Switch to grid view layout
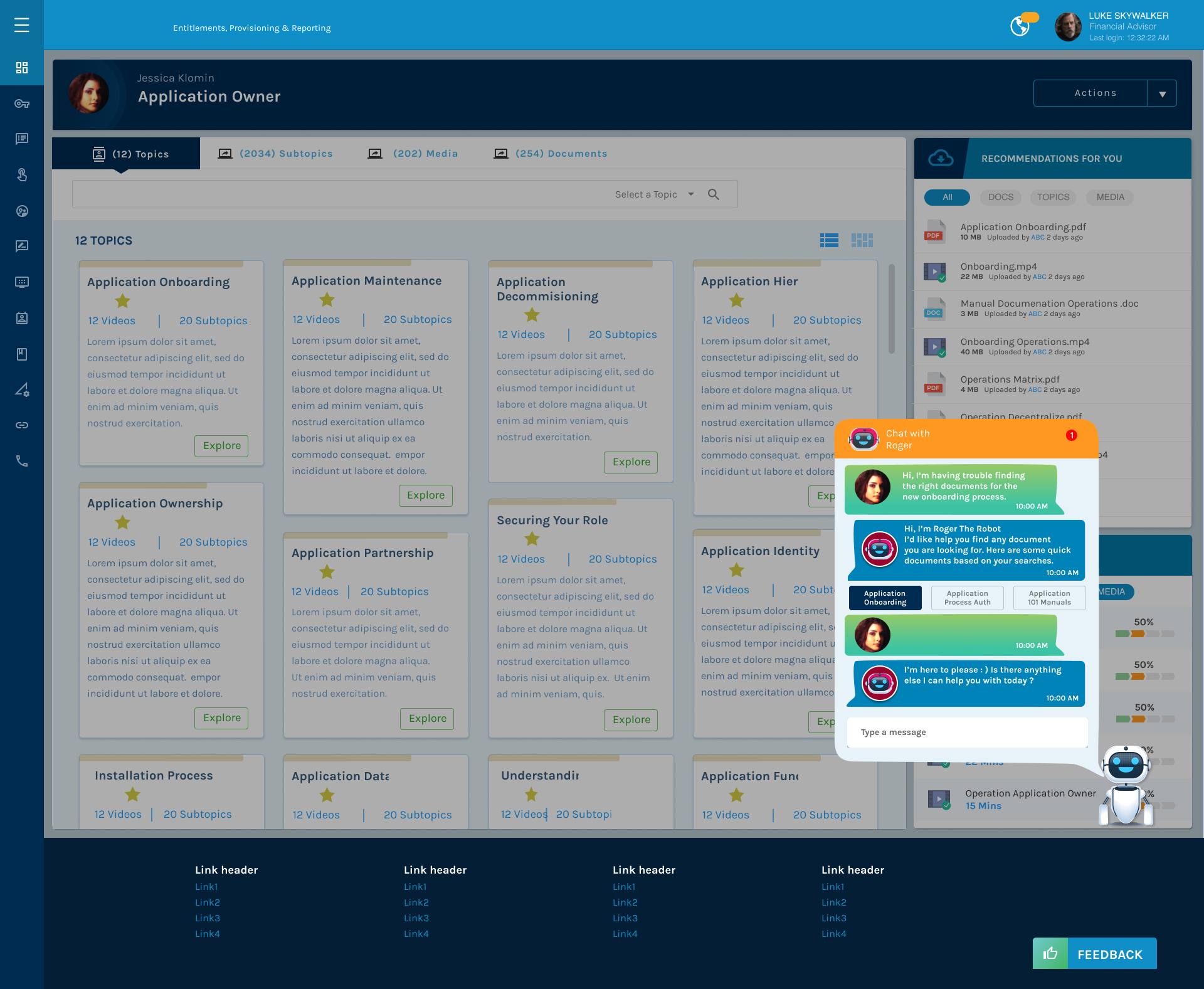Viewport: 1204px width, 989px height. click(862, 240)
